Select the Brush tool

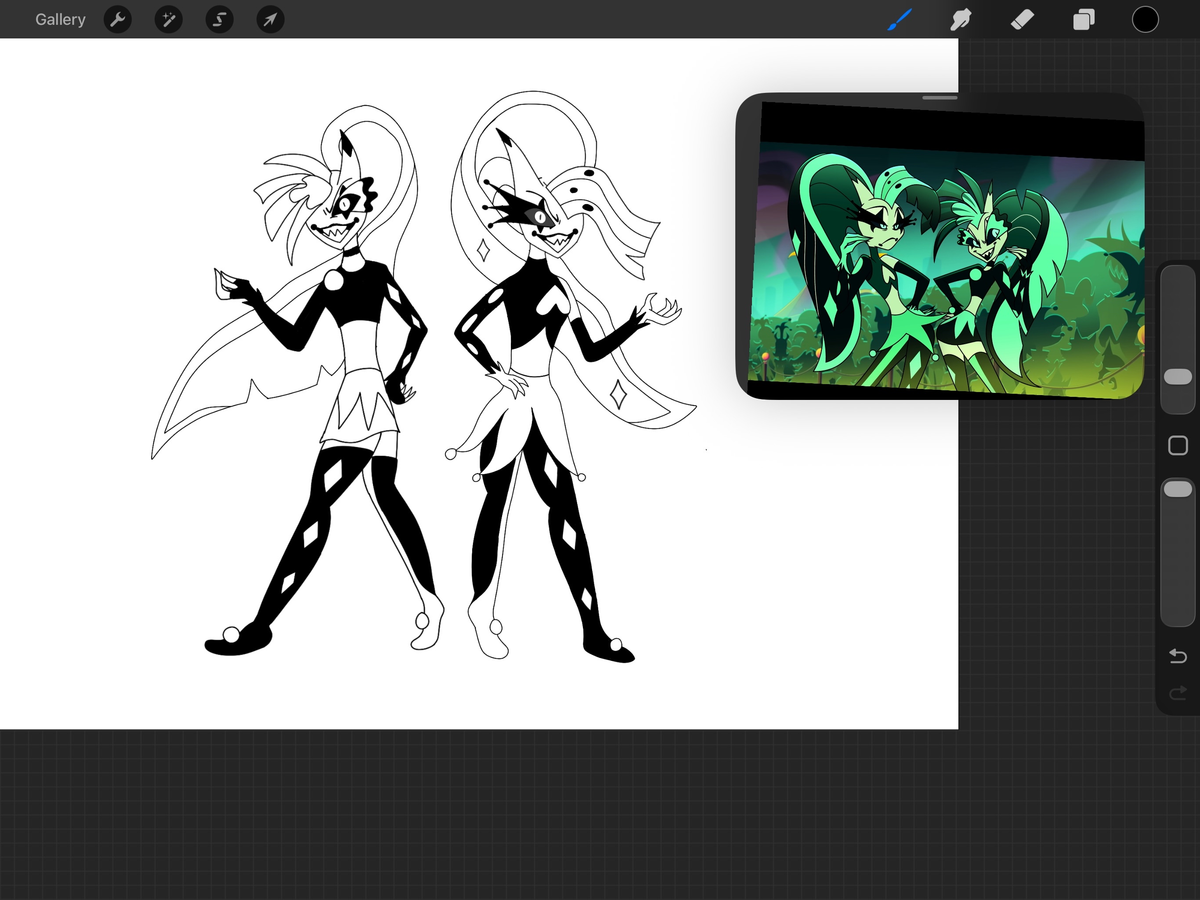901,19
